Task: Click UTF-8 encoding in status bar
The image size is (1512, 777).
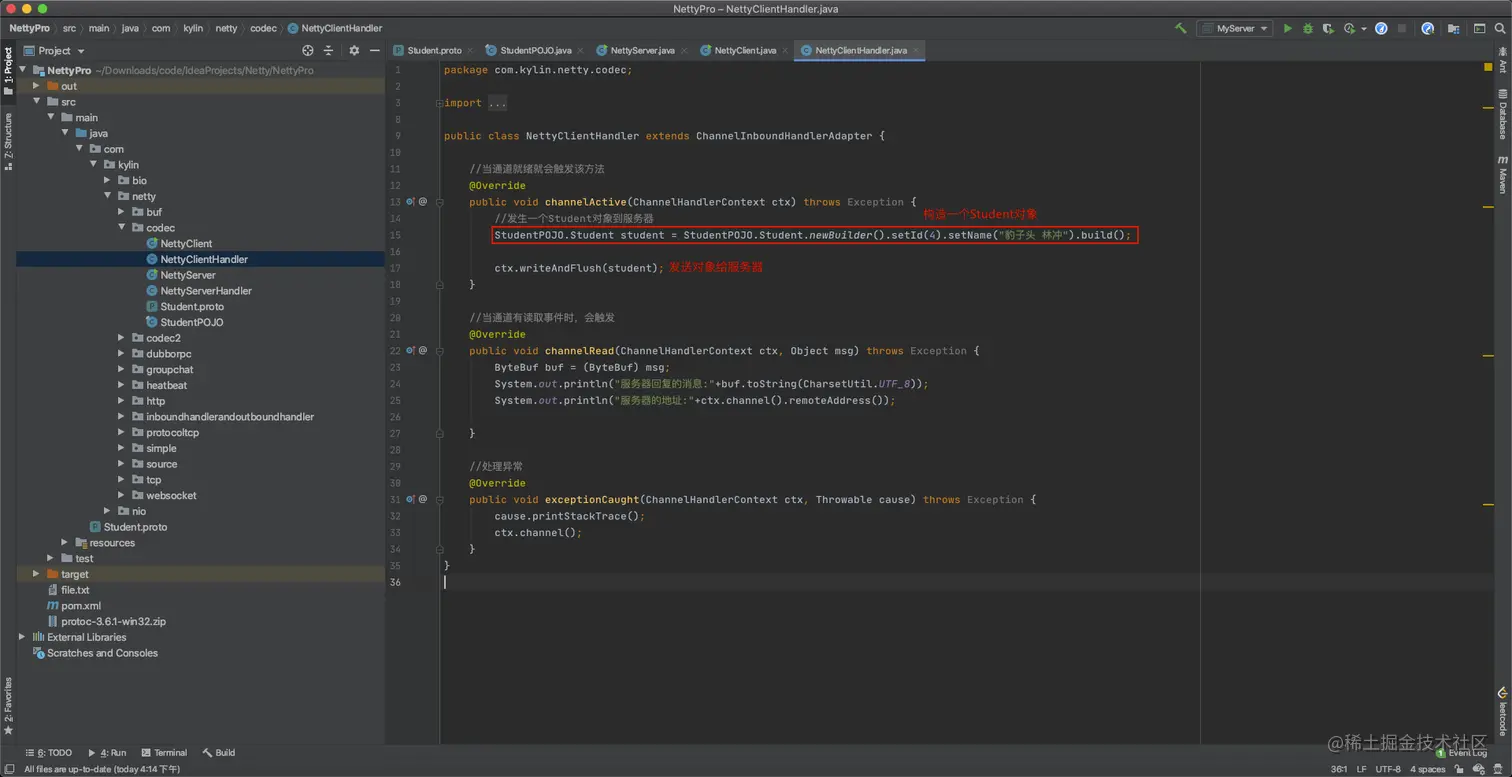Action: tap(1388, 769)
